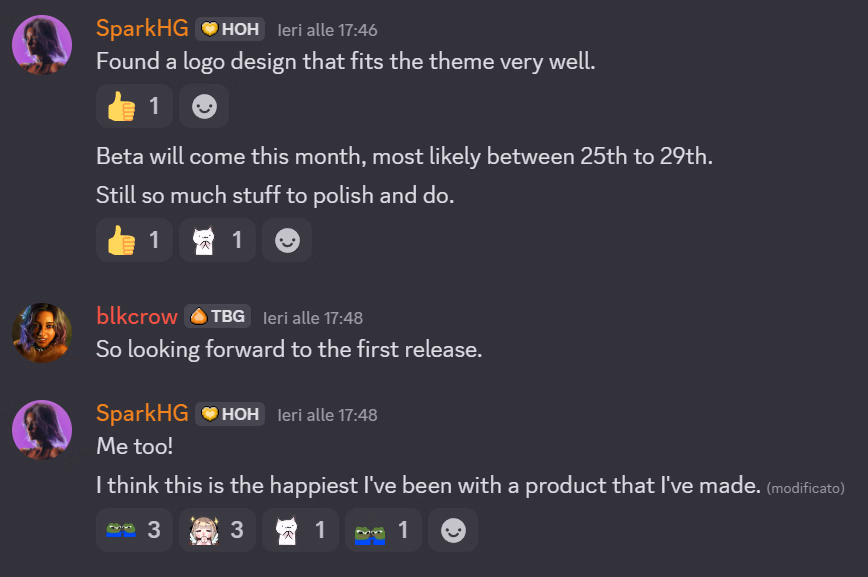
Task: Toggle the hugging frogs reaction with count 3
Action: [x=134, y=530]
